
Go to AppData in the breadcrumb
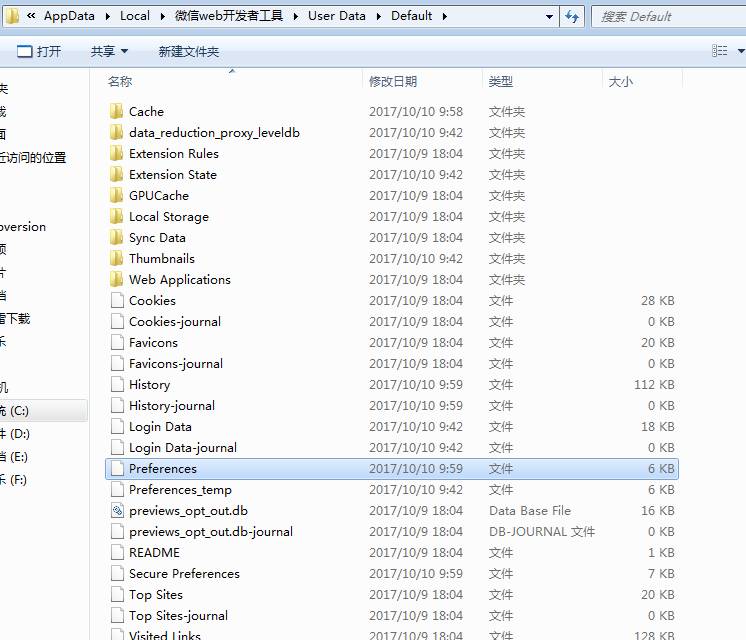click(x=69, y=16)
